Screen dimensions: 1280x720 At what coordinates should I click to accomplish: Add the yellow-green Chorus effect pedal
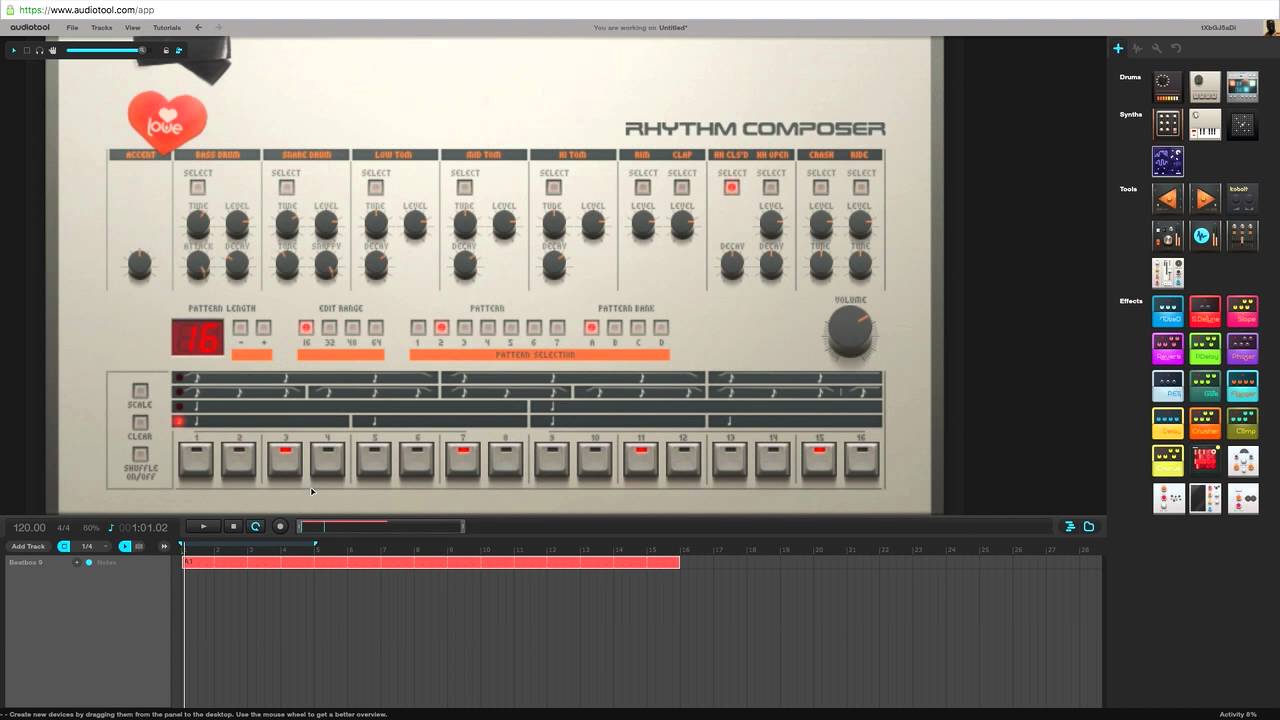point(1167,460)
